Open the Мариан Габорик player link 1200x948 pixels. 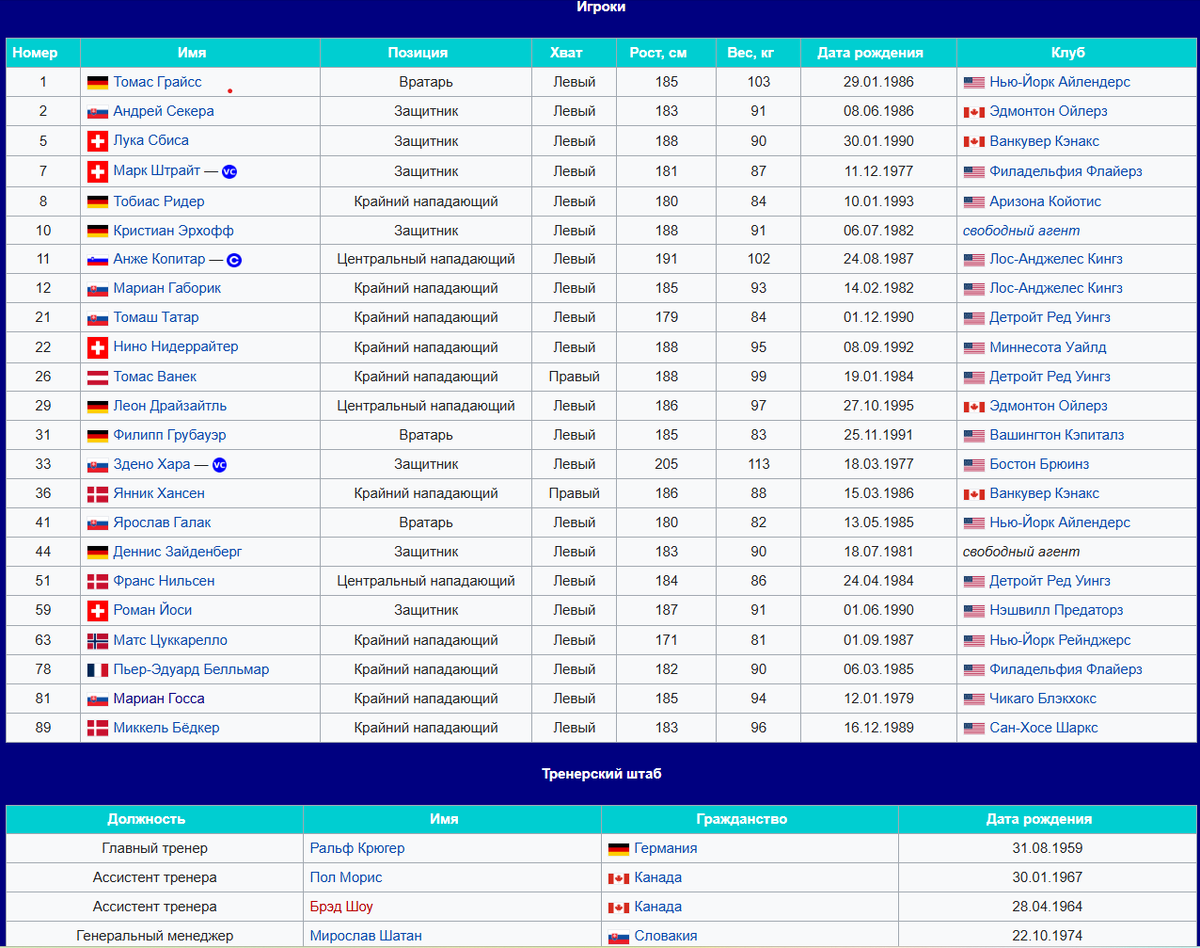[167, 288]
